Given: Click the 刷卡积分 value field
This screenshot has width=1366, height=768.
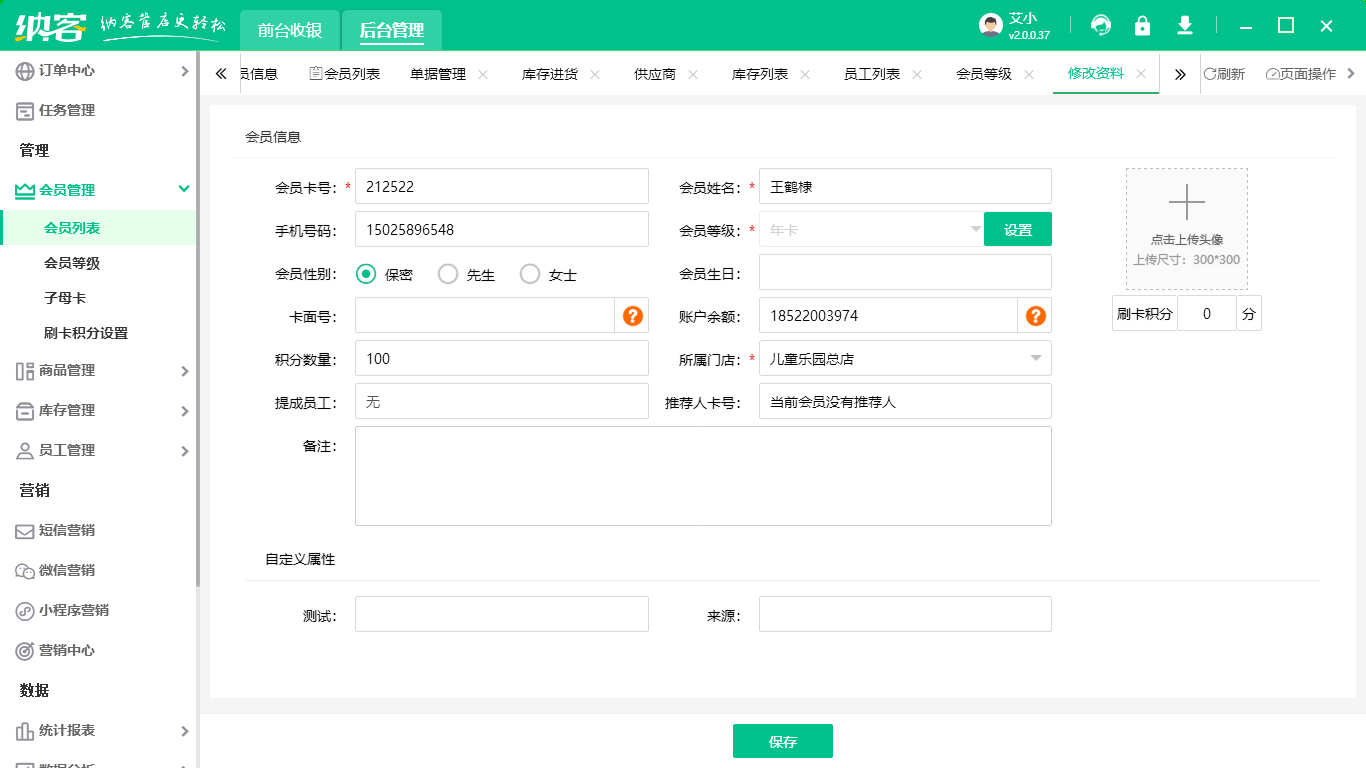Looking at the screenshot, I should coord(1207,313).
